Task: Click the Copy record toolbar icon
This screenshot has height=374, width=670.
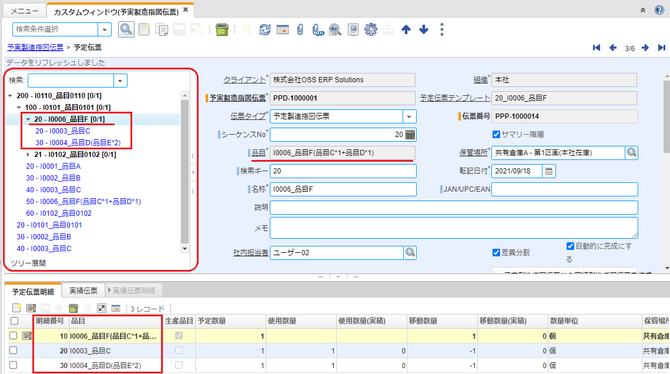Action: [162, 29]
